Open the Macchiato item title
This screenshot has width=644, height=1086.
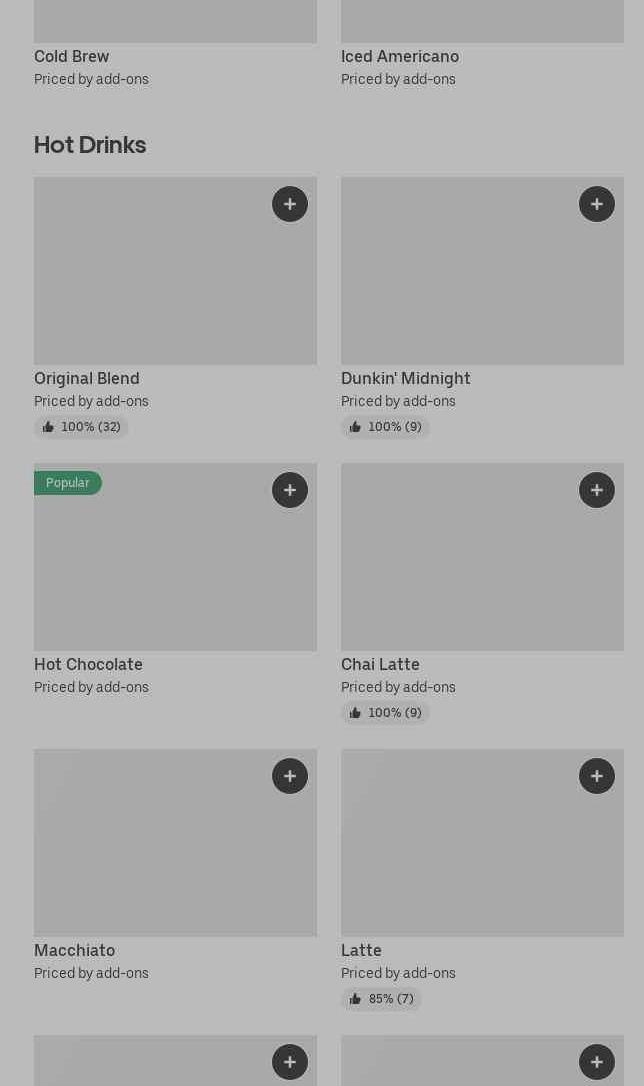(74, 951)
